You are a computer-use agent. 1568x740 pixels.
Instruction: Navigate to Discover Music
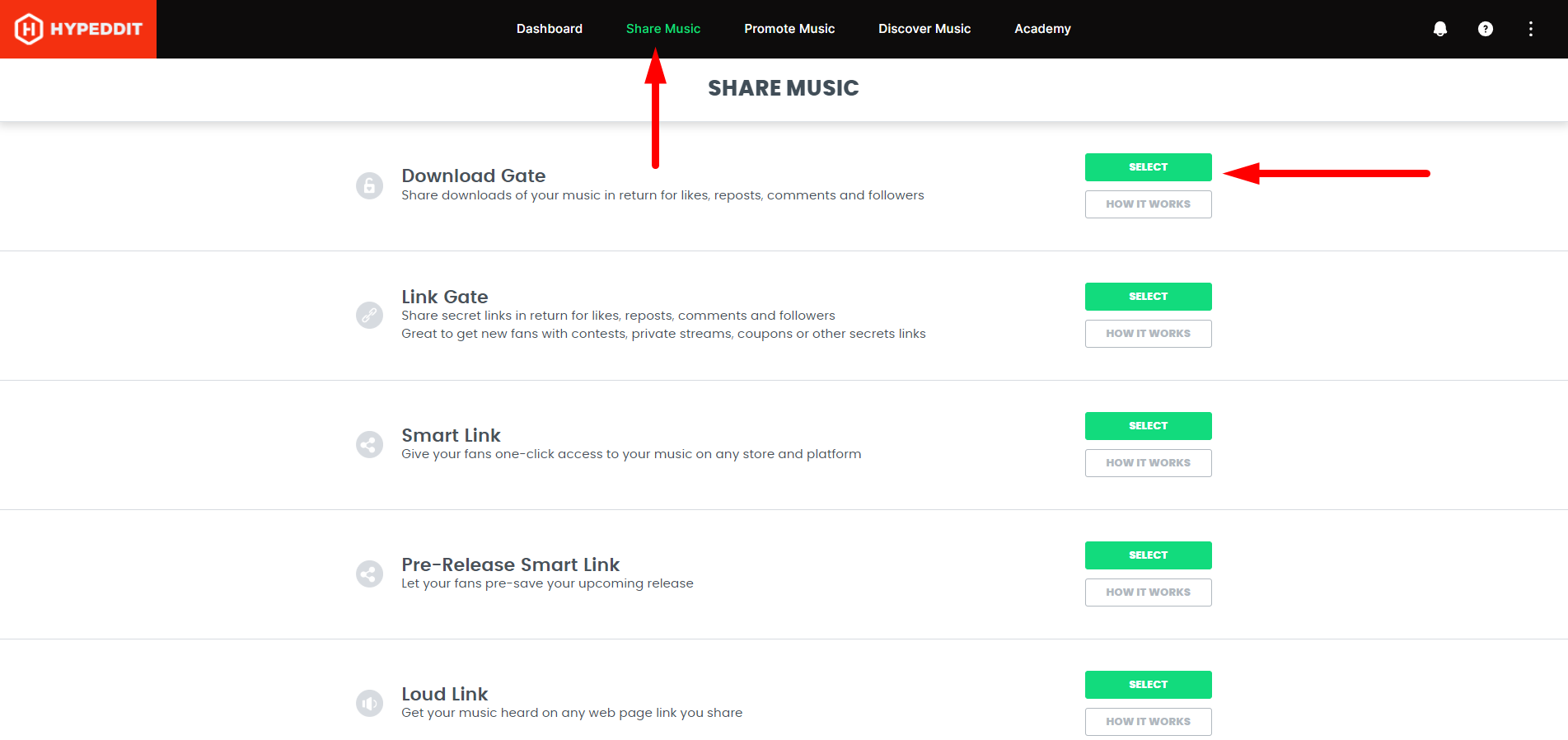tap(924, 29)
